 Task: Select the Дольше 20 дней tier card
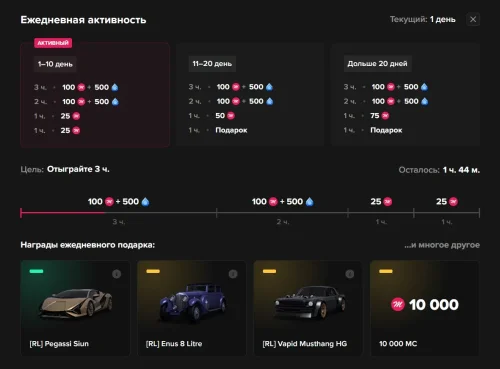(405, 95)
